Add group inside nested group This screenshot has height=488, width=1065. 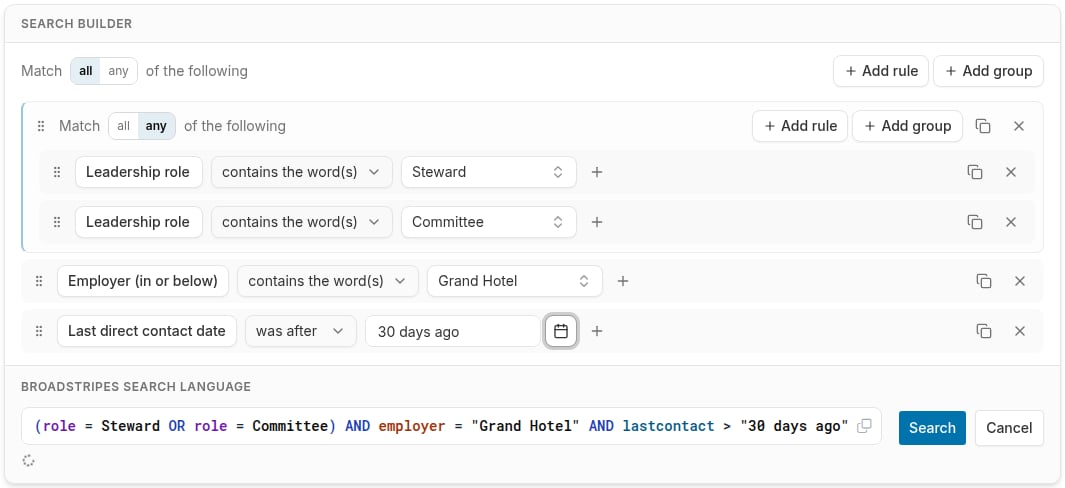907,126
